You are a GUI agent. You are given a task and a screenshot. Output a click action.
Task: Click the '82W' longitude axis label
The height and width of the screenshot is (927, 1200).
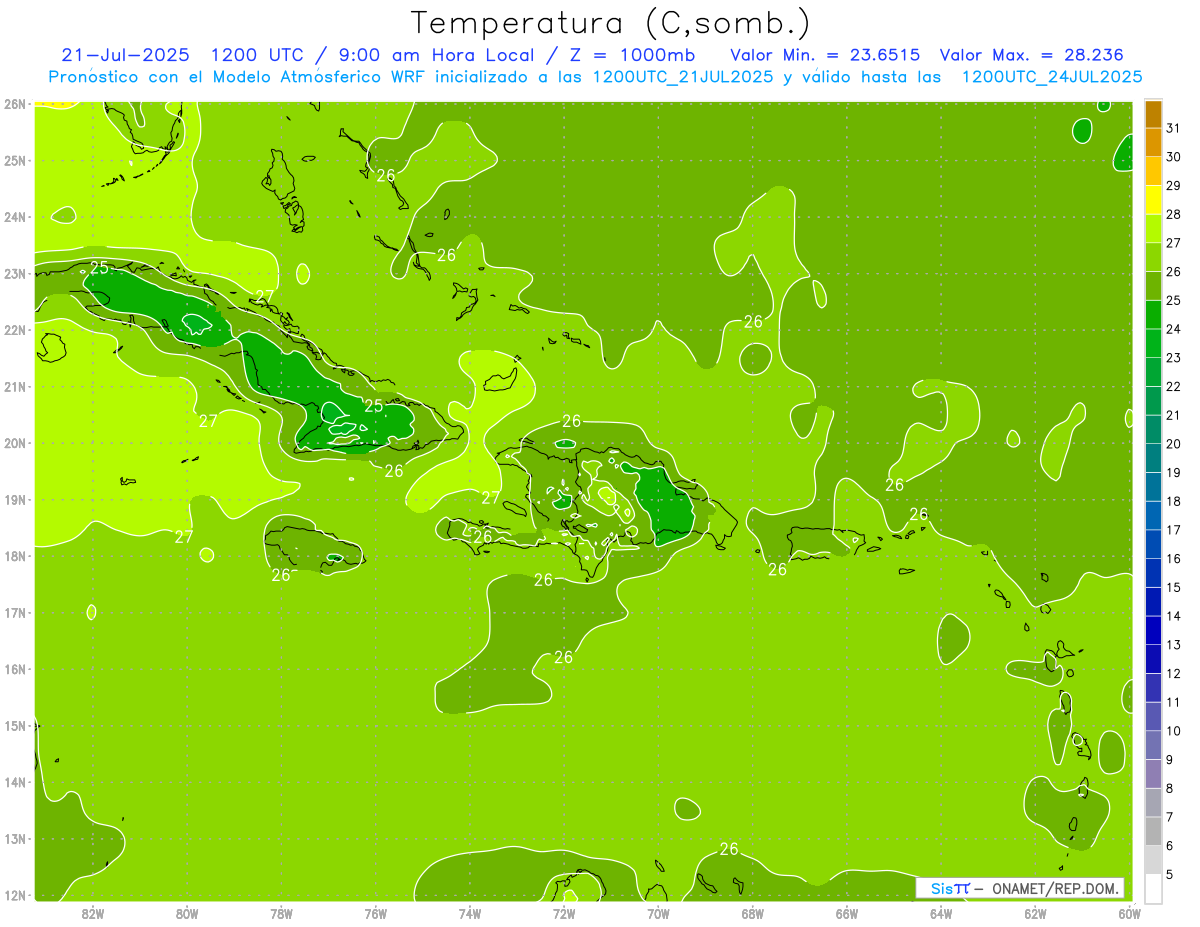92,913
